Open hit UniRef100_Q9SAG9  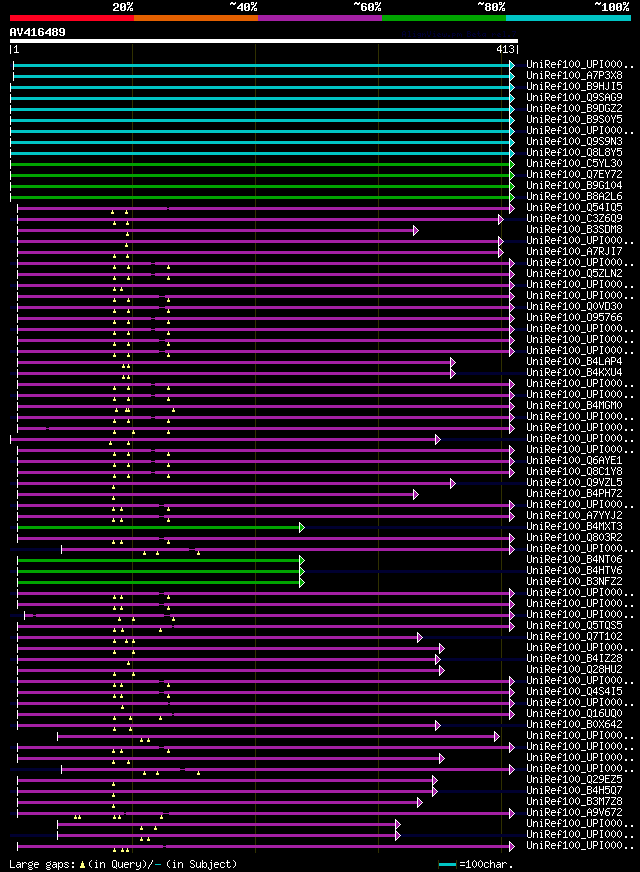(574, 97)
